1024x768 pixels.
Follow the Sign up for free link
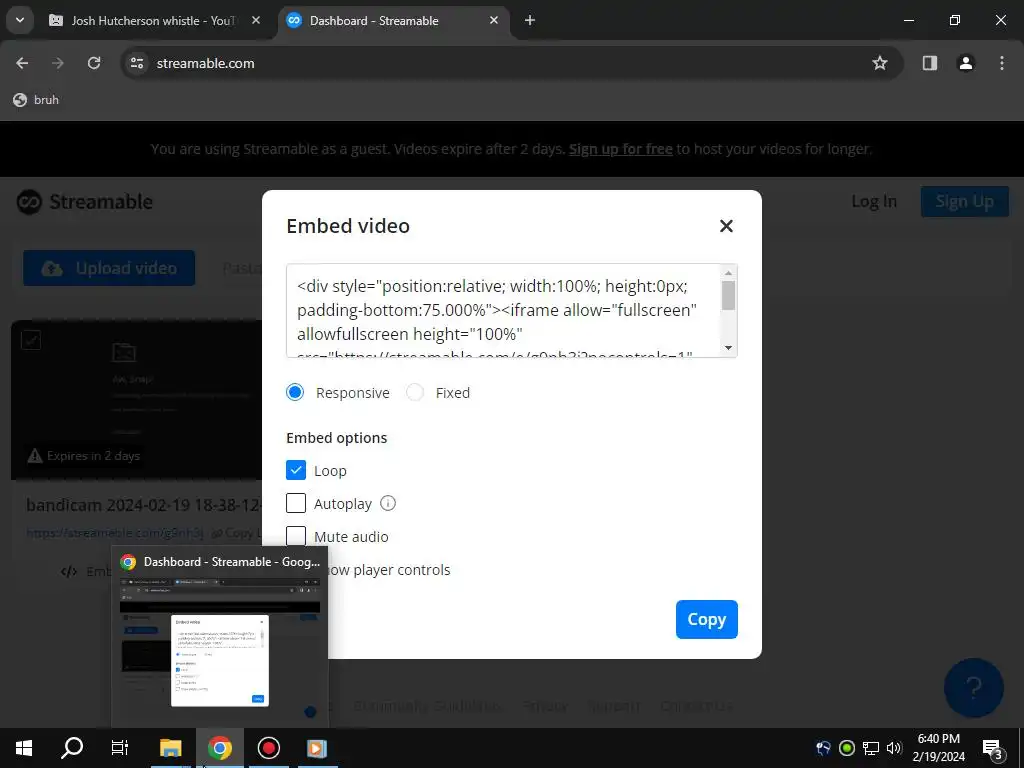click(620, 149)
